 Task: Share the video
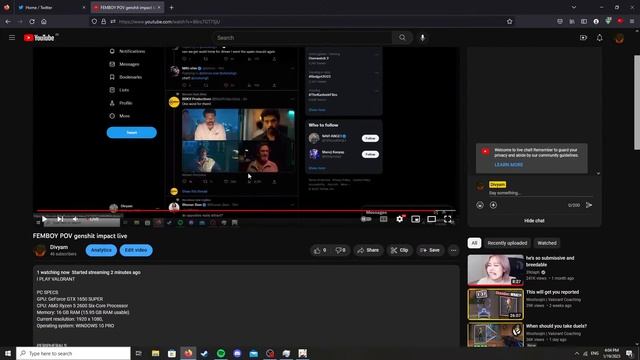(368, 250)
